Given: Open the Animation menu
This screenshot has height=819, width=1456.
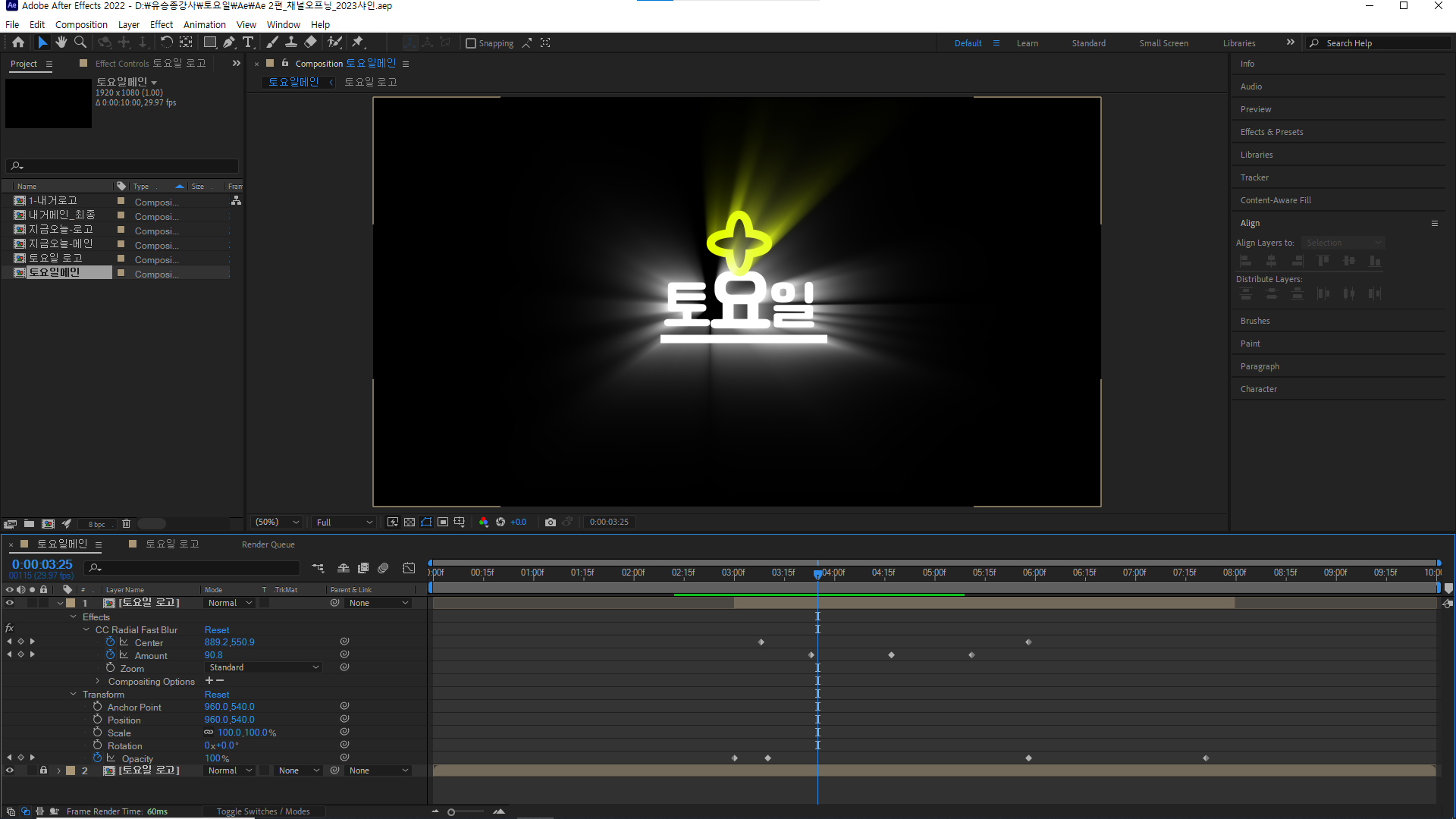Looking at the screenshot, I should [204, 24].
